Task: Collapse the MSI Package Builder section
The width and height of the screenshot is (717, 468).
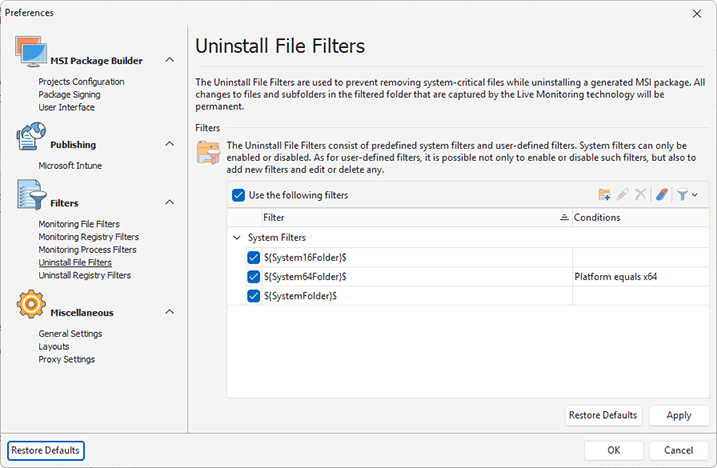Action: [169, 61]
